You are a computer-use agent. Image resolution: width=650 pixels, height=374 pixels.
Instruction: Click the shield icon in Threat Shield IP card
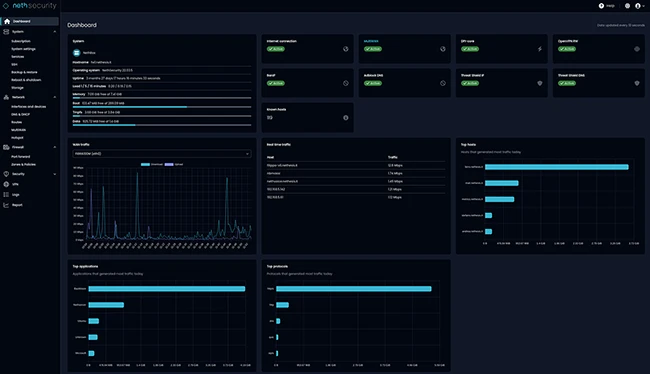click(x=540, y=83)
